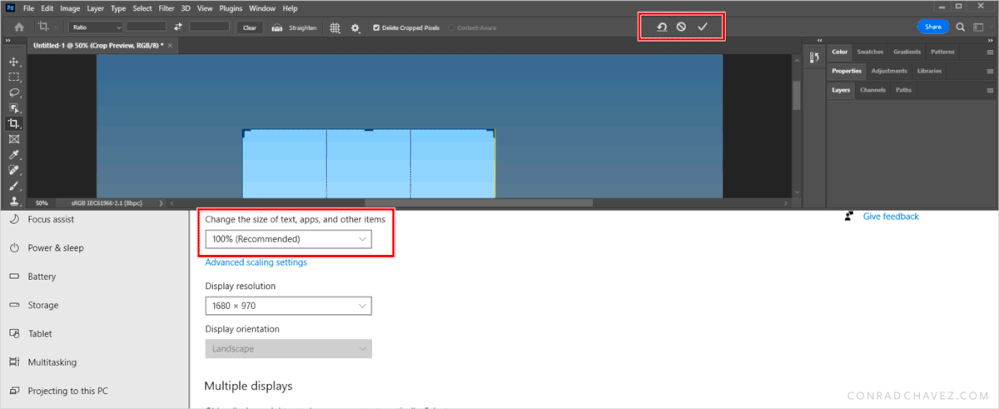Click the Straighten level icon
The image size is (999, 409).
(277, 27)
